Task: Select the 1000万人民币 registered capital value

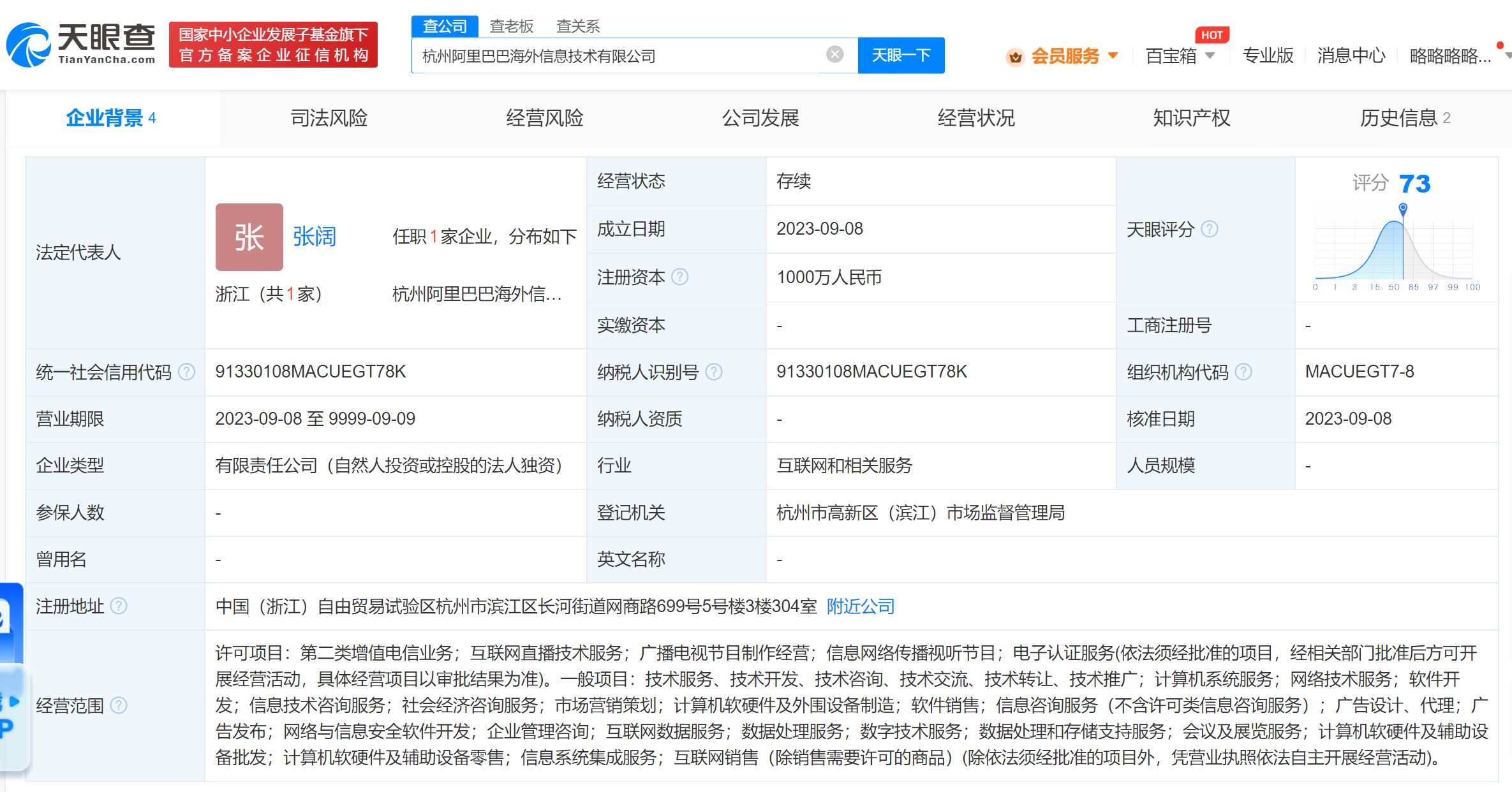Action: 829,277
